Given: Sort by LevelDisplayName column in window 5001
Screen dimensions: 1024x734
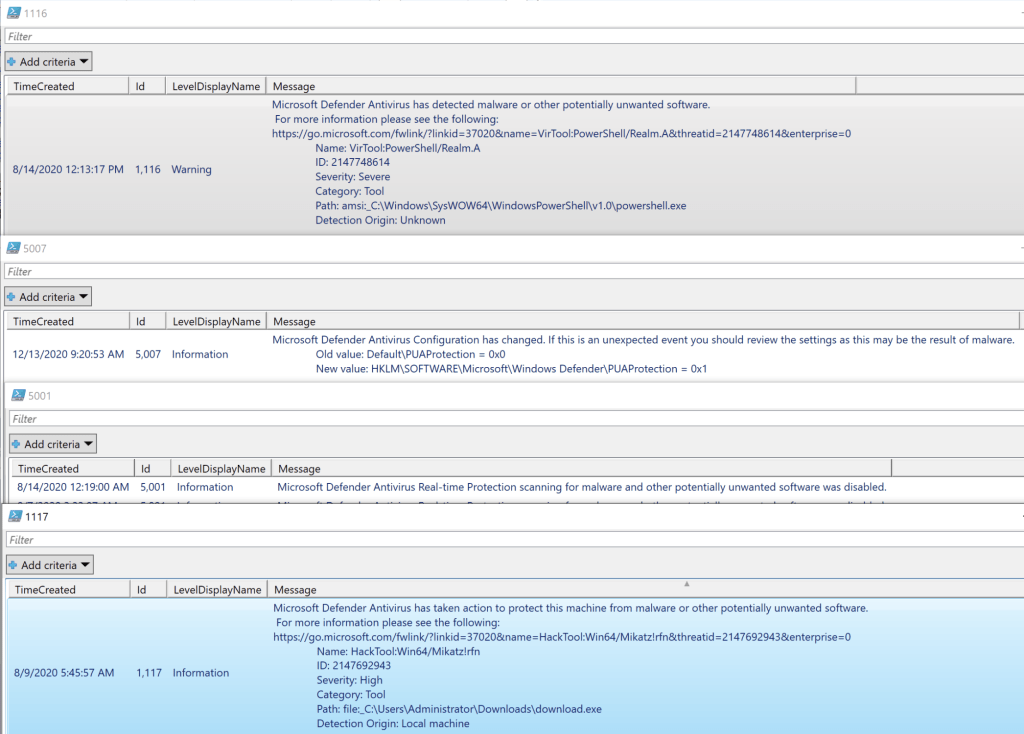Looking at the screenshot, I should click(220, 468).
